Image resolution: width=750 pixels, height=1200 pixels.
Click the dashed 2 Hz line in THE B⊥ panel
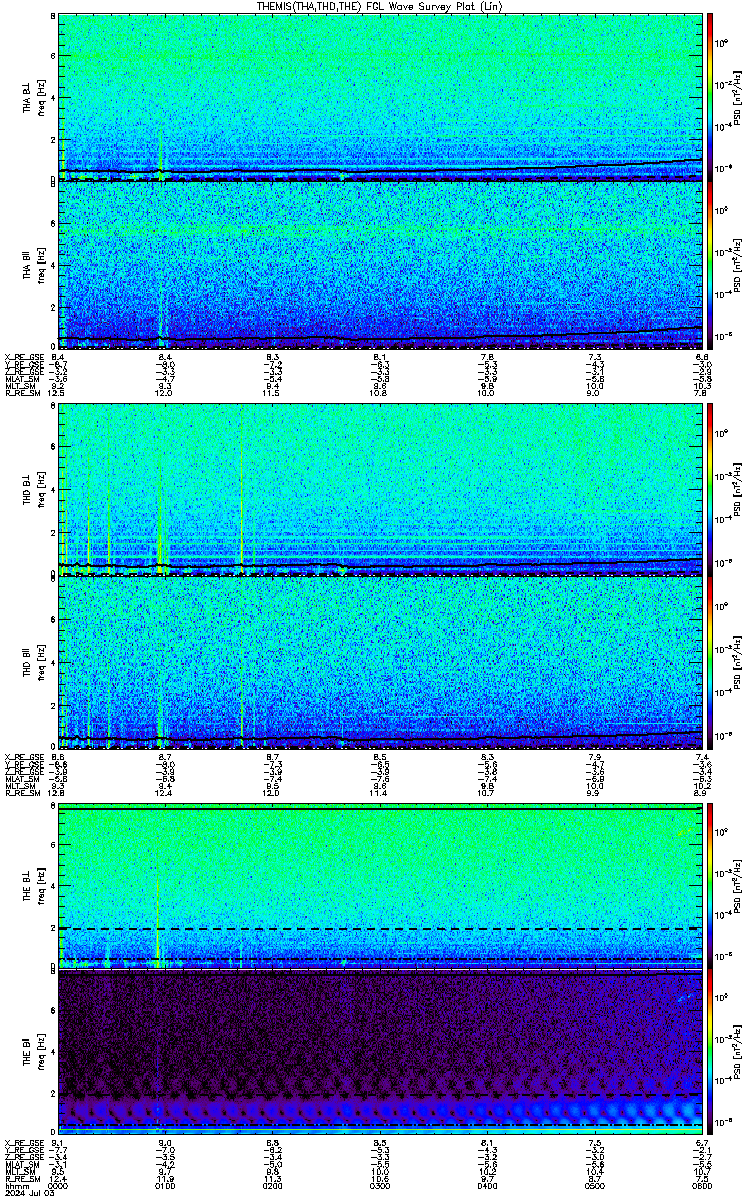pos(380,929)
